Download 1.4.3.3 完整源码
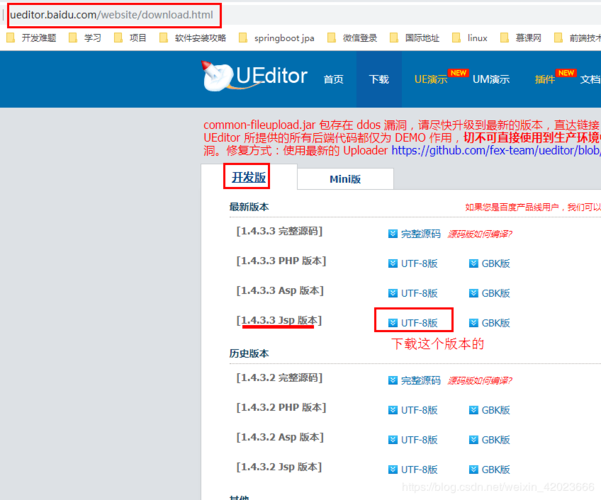601x500 pixels. [x=420, y=234]
